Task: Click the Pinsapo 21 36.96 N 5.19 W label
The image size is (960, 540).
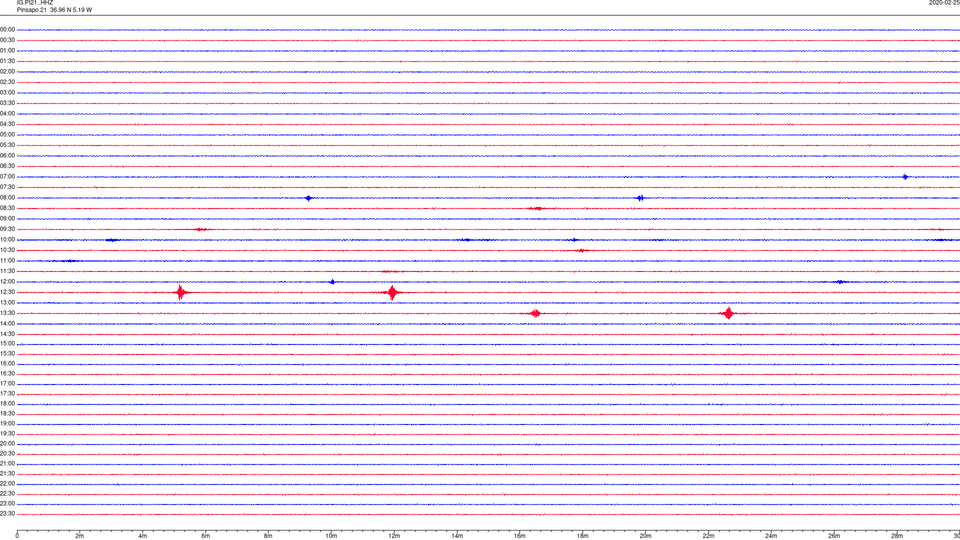Action: click(x=54, y=10)
